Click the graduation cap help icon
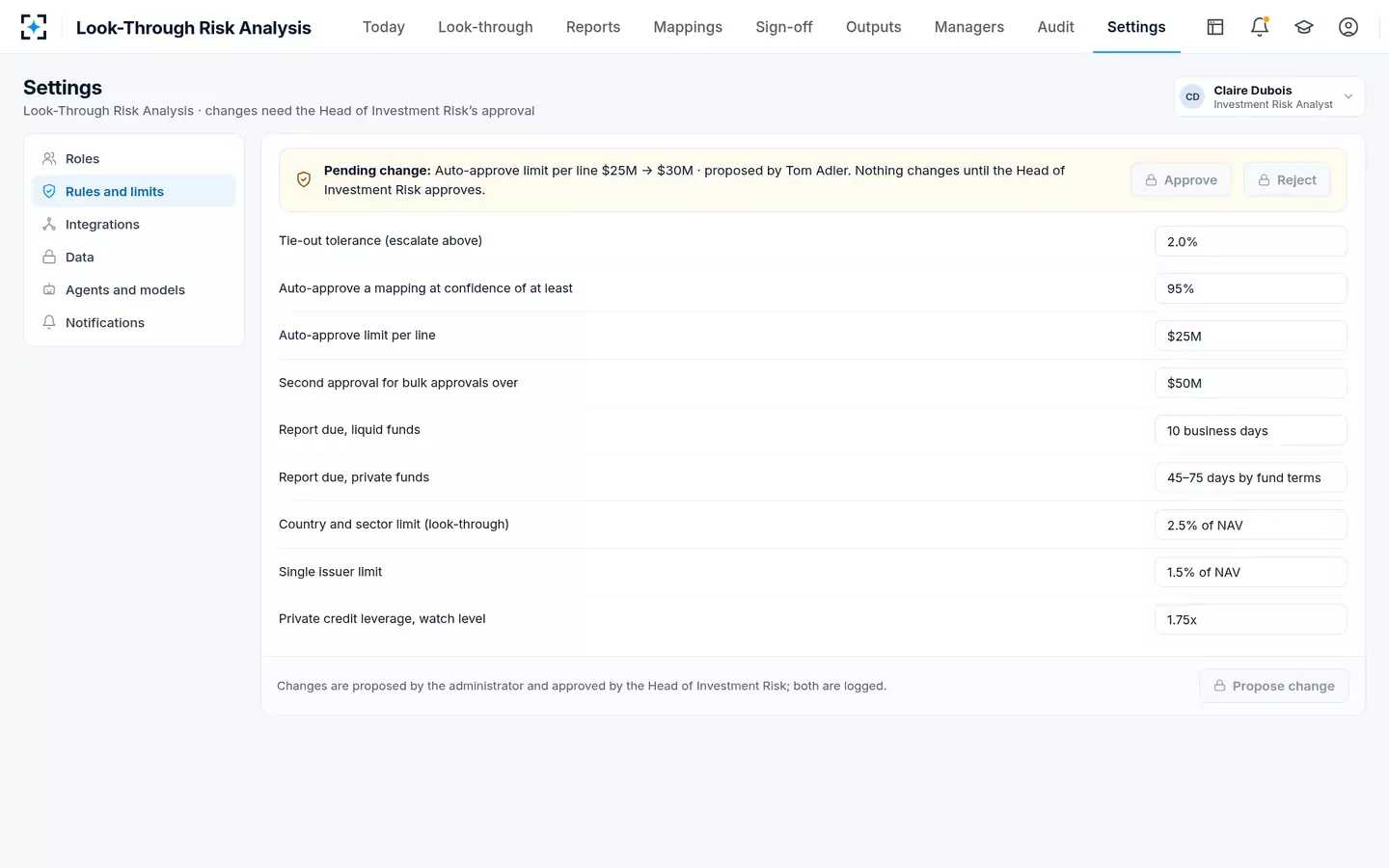This screenshot has width=1389, height=868. (1304, 27)
